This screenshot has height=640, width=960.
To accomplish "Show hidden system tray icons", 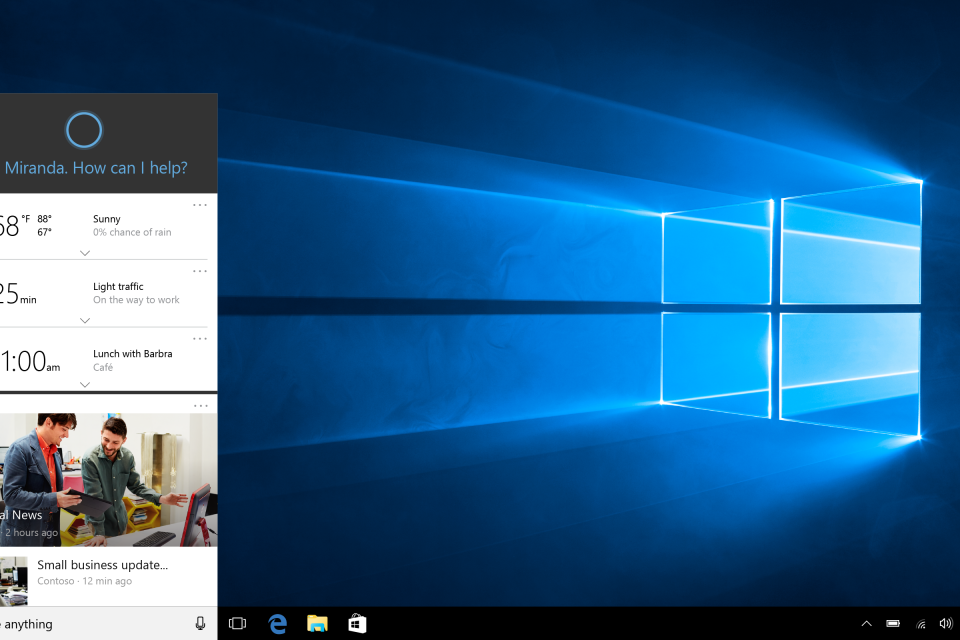I will point(866,624).
